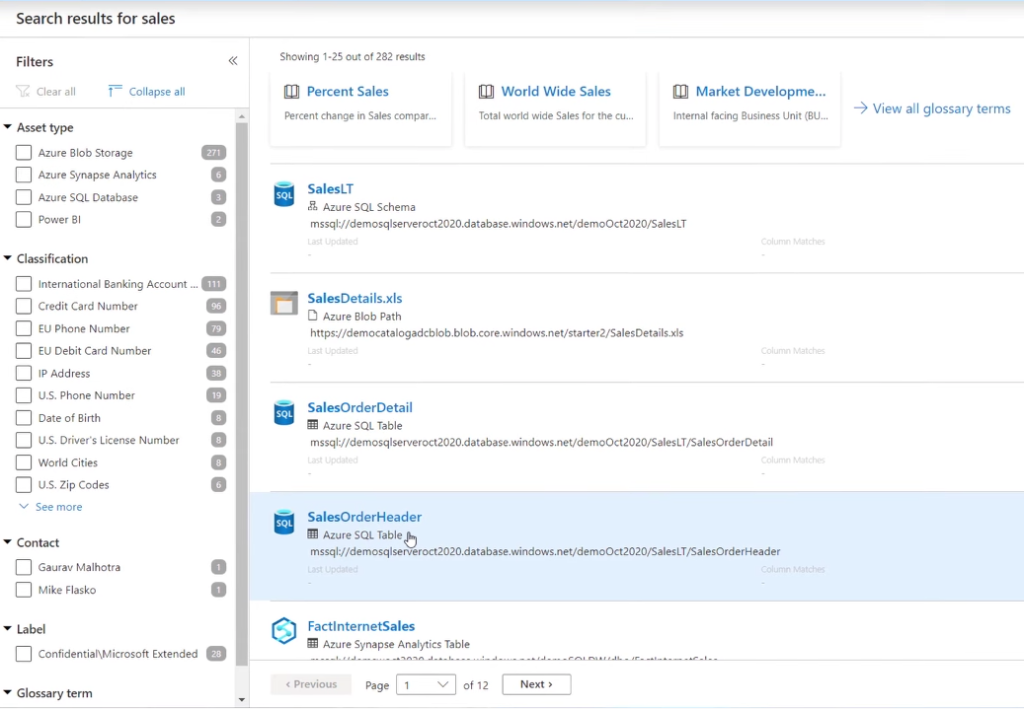Check the World Cities classification
This screenshot has width=1024, height=709.
pos(24,462)
